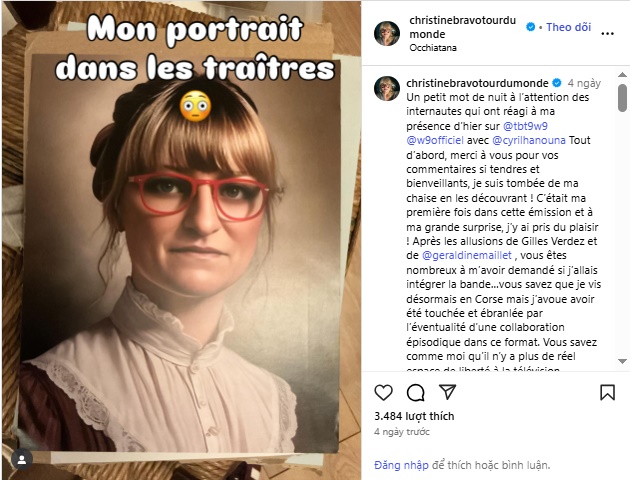Open Occhiatana location link
The height and width of the screenshot is (480, 630).
(x=433, y=48)
